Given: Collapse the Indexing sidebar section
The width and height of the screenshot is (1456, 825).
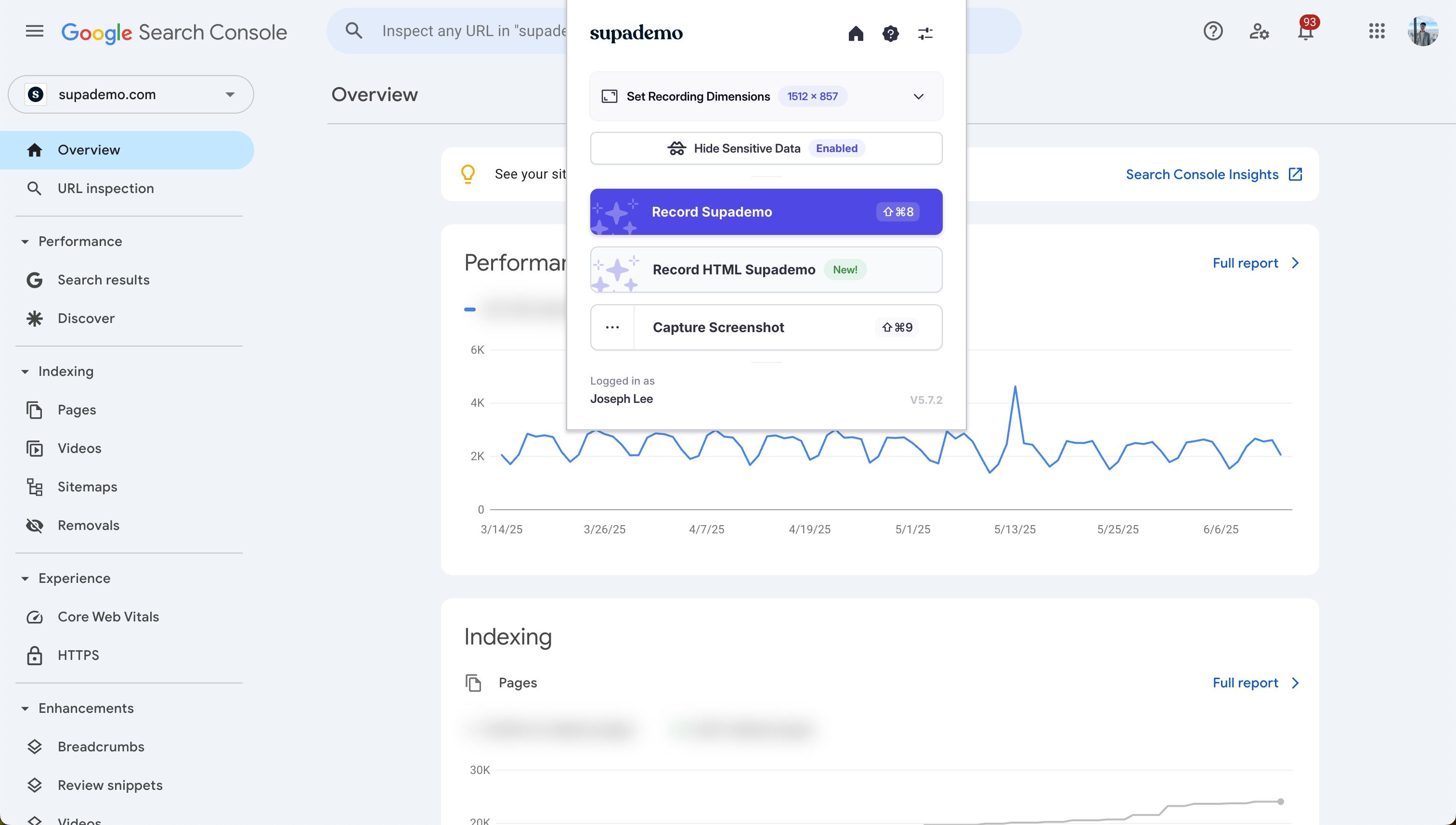Looking at the screenshot, I should [25, 372].
